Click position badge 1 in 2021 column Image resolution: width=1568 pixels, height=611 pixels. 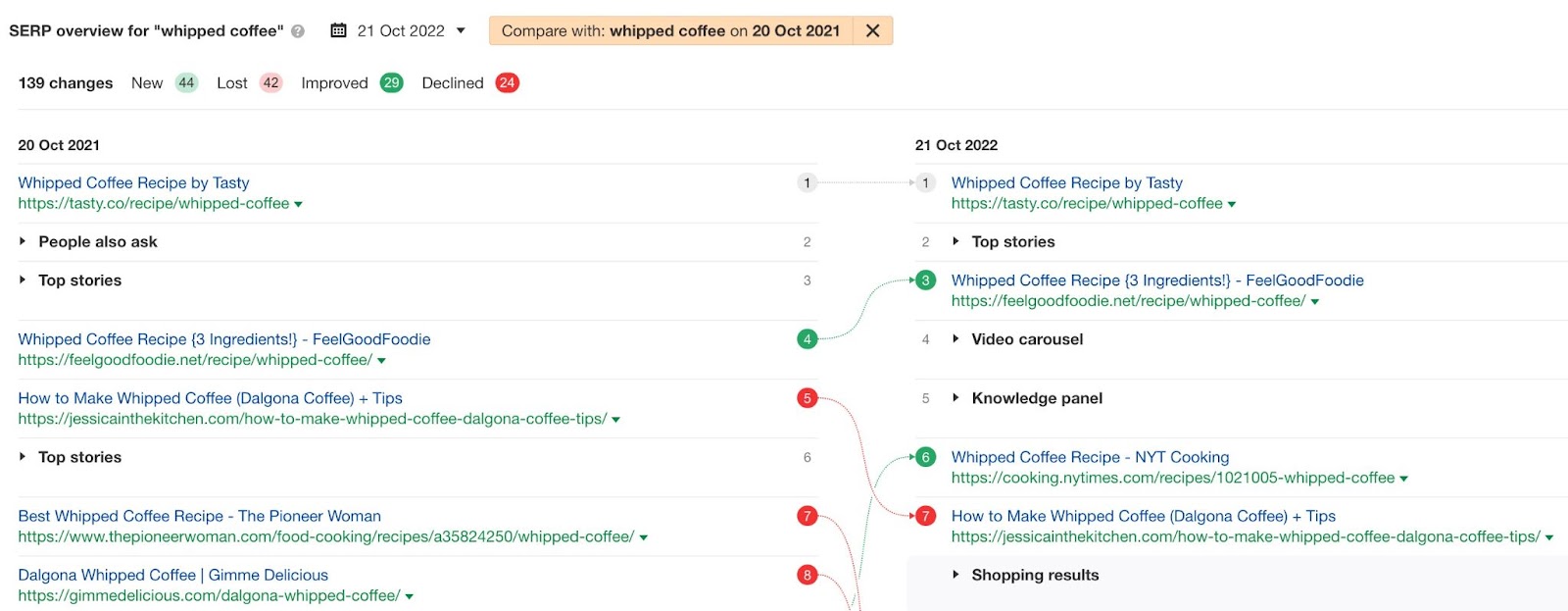[x=808, y=182]
